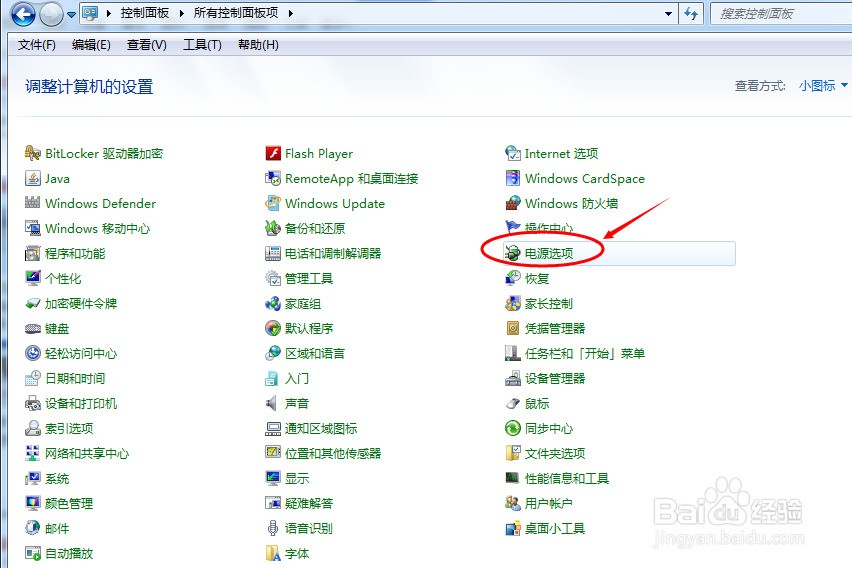Click the 鼠标 mouse icon
Image resolution: width=852 pixels, height=568 pixels.
[x=513, y=403]
